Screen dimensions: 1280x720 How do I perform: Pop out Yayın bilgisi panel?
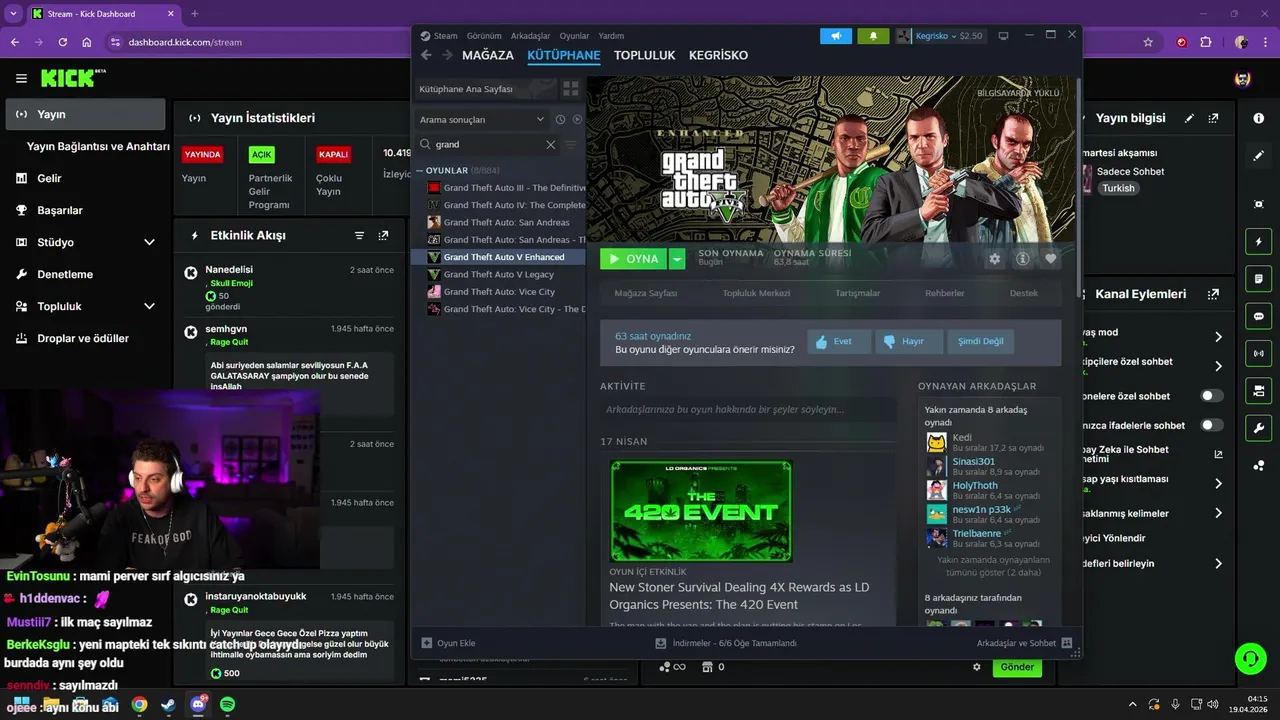click(1213, 118)
